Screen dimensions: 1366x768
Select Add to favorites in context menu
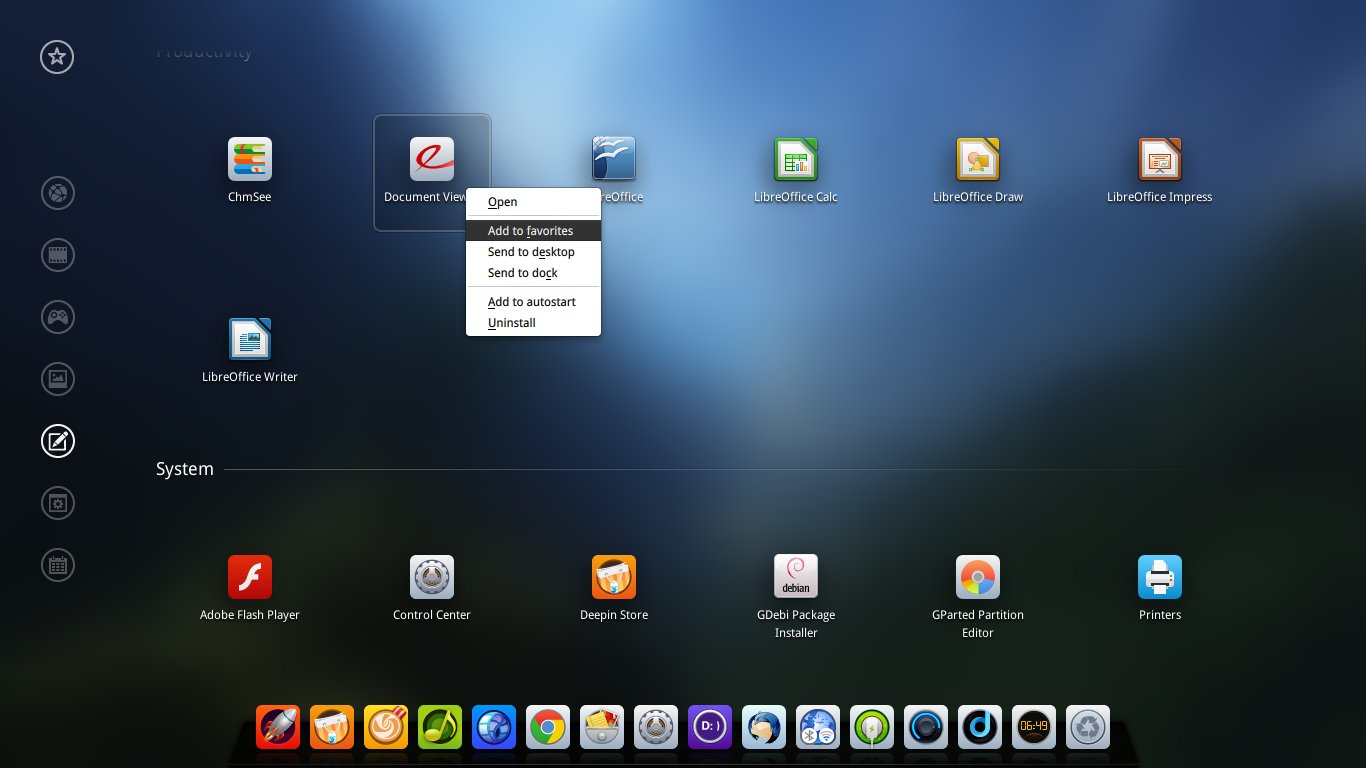[532, 231]
